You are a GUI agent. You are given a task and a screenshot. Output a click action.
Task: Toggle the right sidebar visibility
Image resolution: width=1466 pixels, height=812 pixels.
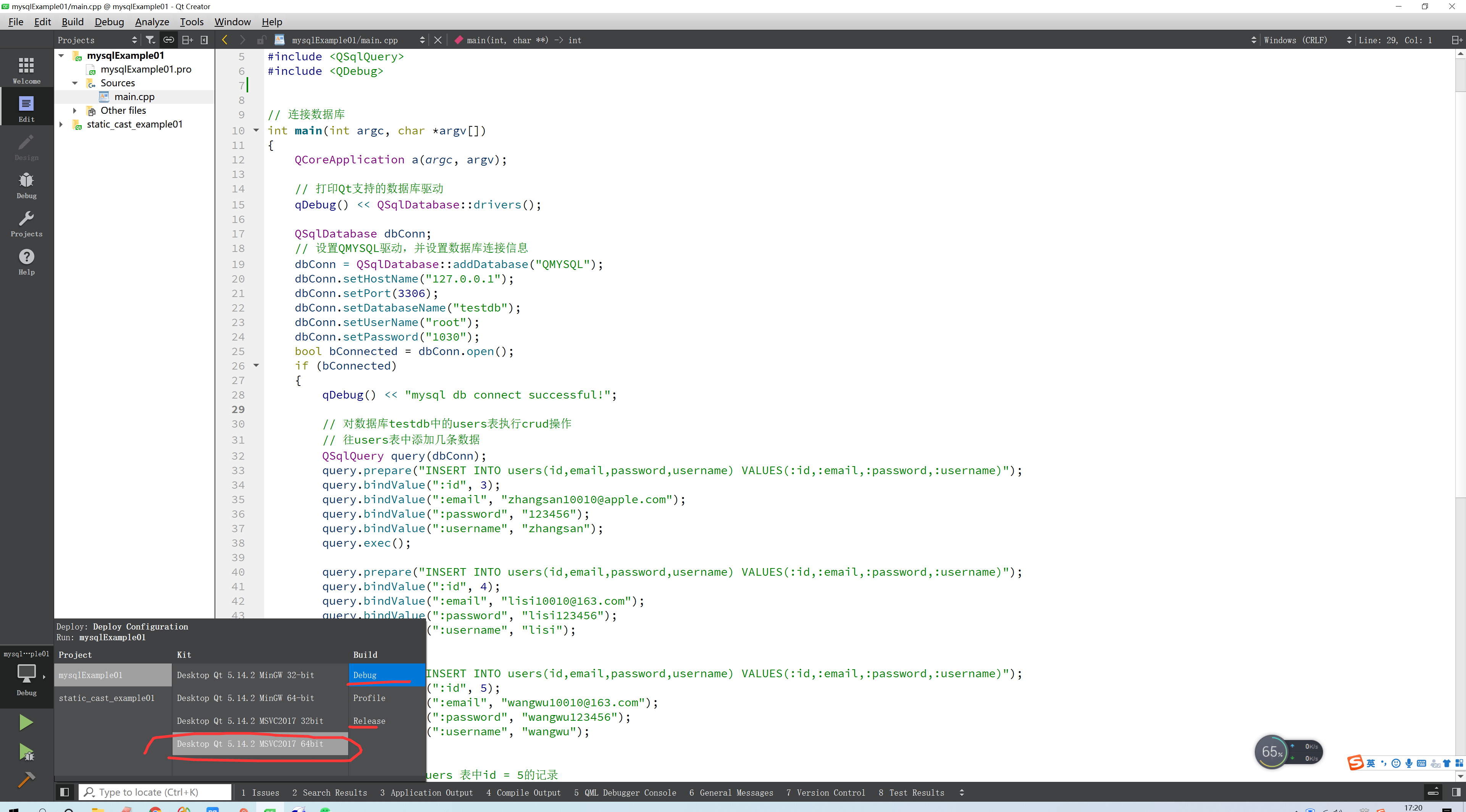click(1456, 792)
